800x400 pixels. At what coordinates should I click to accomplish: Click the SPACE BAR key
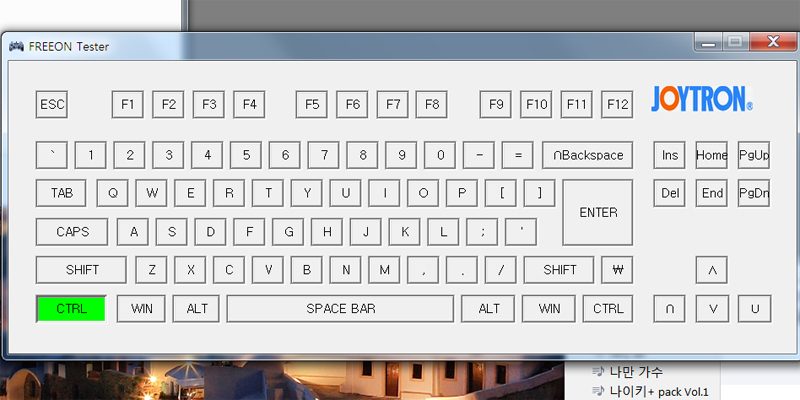pyautogui.click(x=340, y=309)
